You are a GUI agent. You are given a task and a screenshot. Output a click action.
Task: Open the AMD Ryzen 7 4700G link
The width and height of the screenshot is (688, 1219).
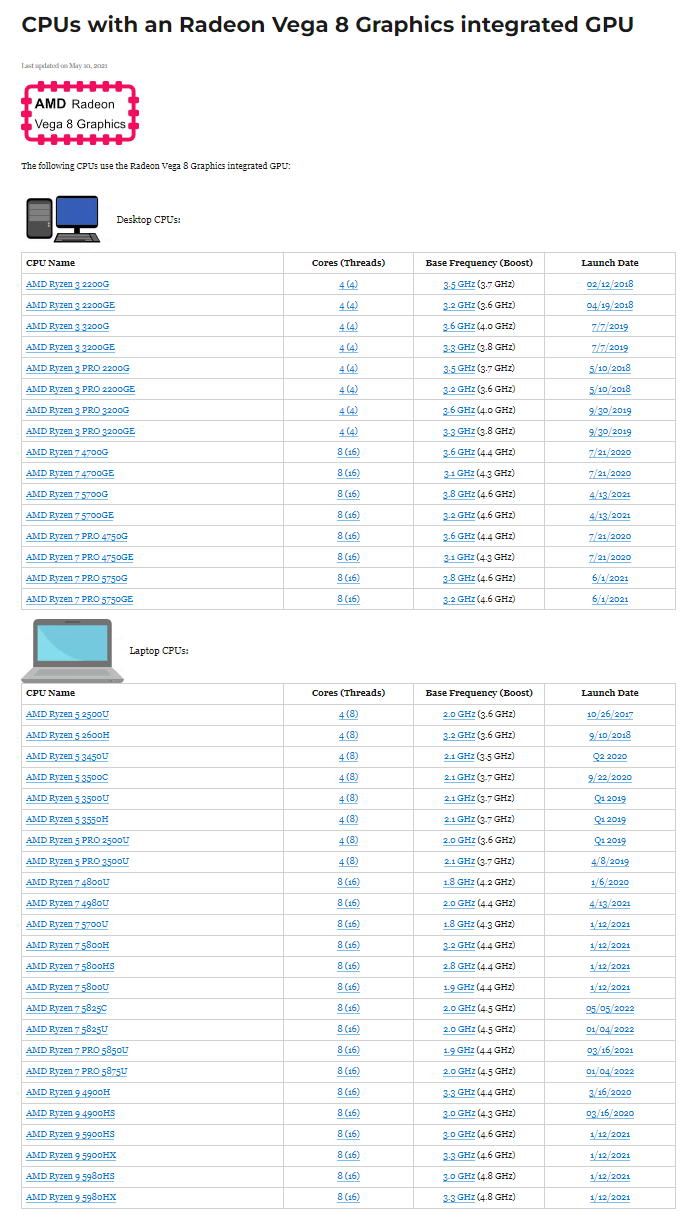coord(67,453)
